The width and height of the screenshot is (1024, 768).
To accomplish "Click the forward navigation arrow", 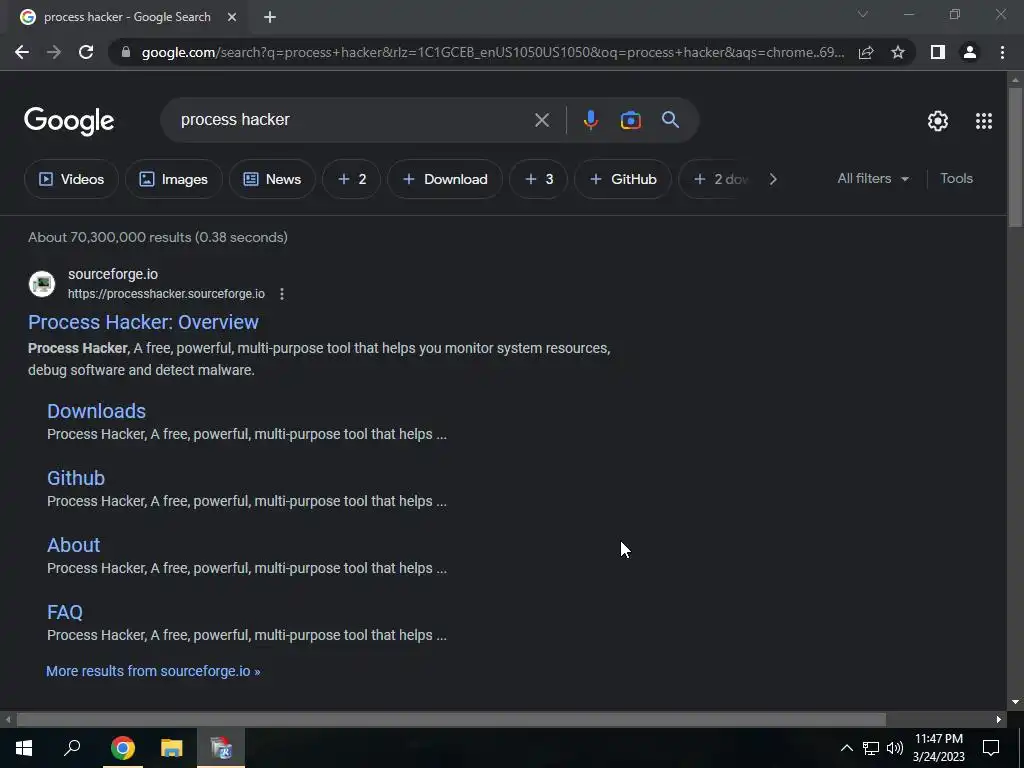I will [54, 52].
